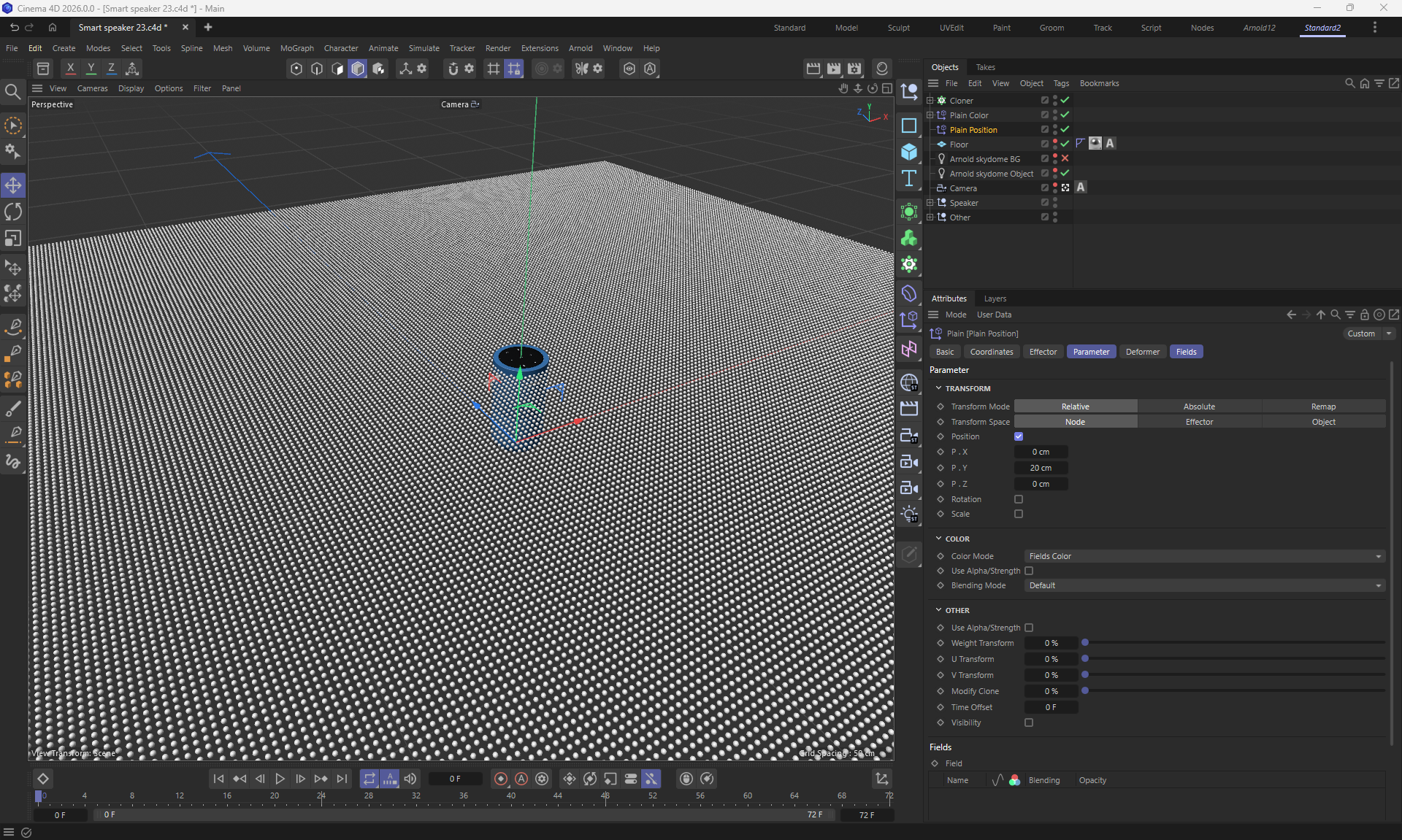Open Render Settings icon in toolbar
The width and height of the screenshot is (1402, 840).
pos(854,69)
